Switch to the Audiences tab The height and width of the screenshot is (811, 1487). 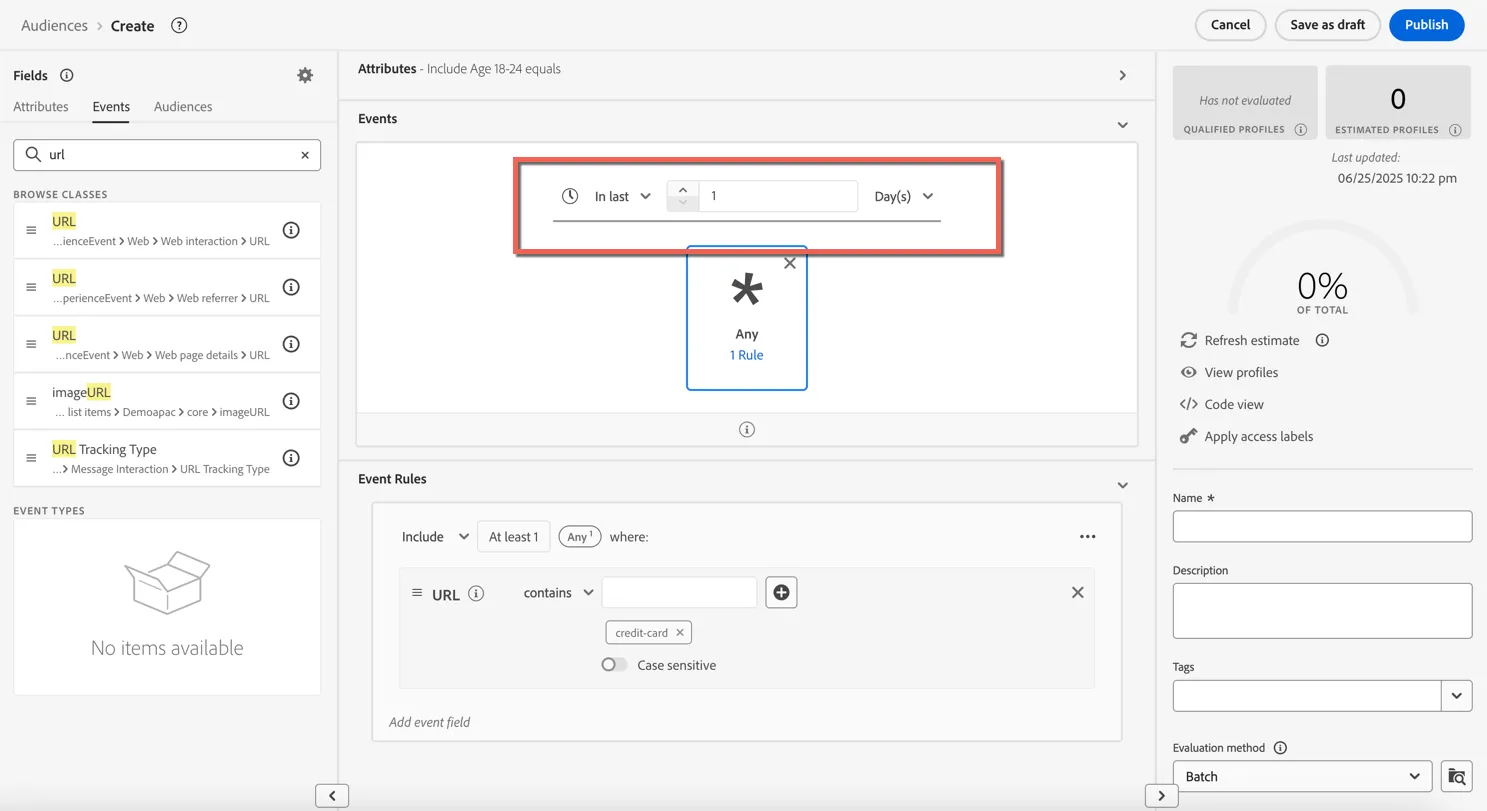coord(183,106)
